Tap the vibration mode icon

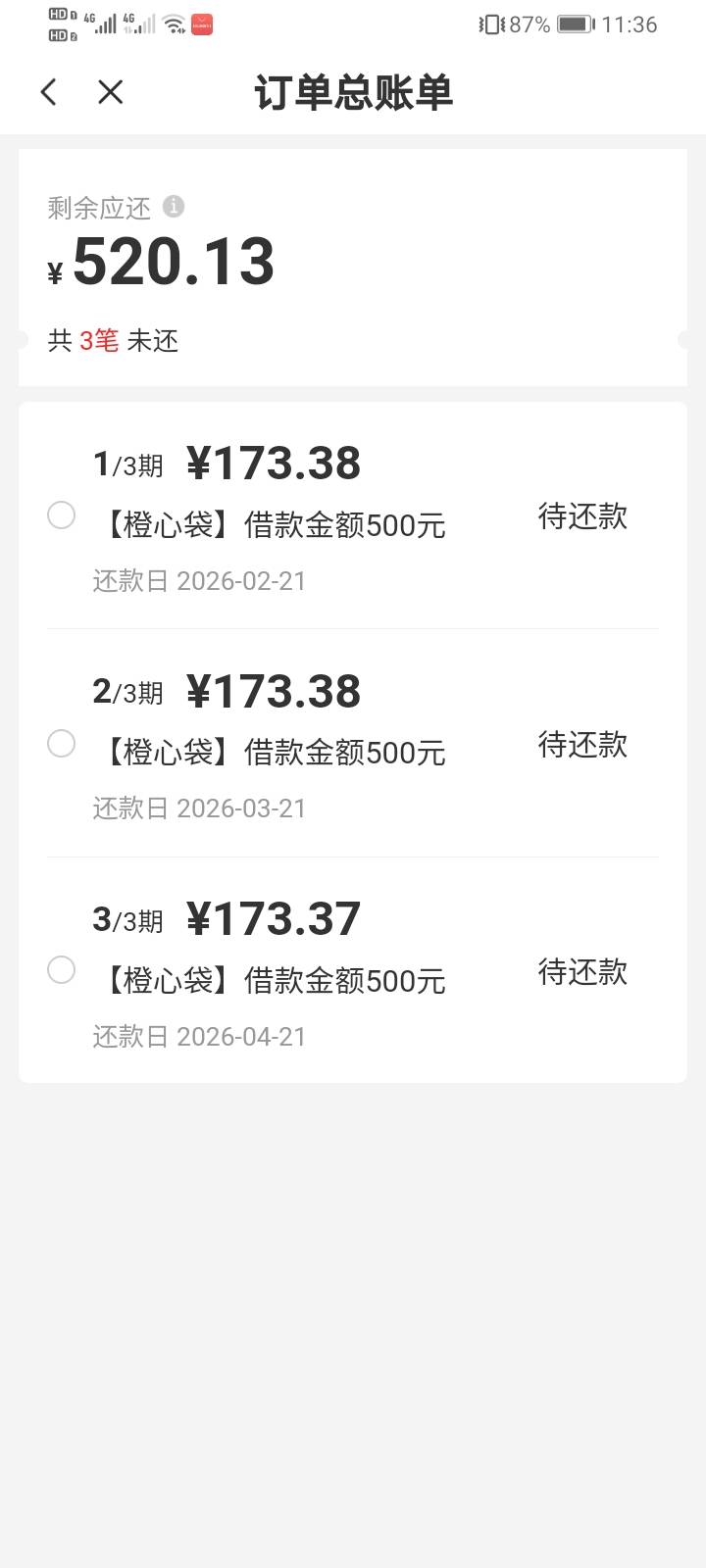(x=491, y=24)
